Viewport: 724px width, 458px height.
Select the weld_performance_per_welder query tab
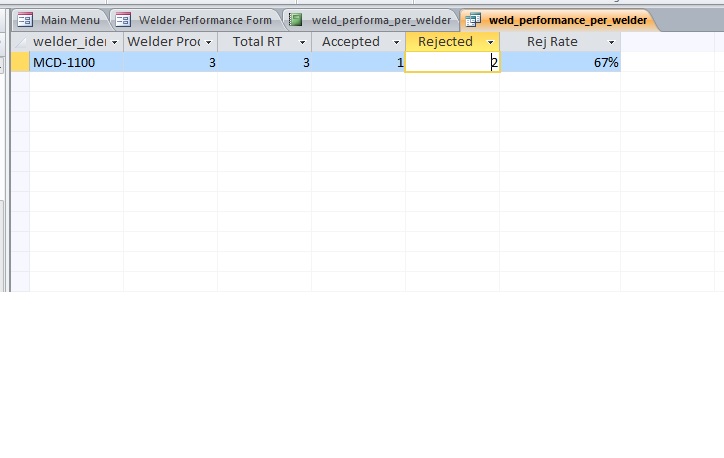pyautogui.click(x=559, y=20)
